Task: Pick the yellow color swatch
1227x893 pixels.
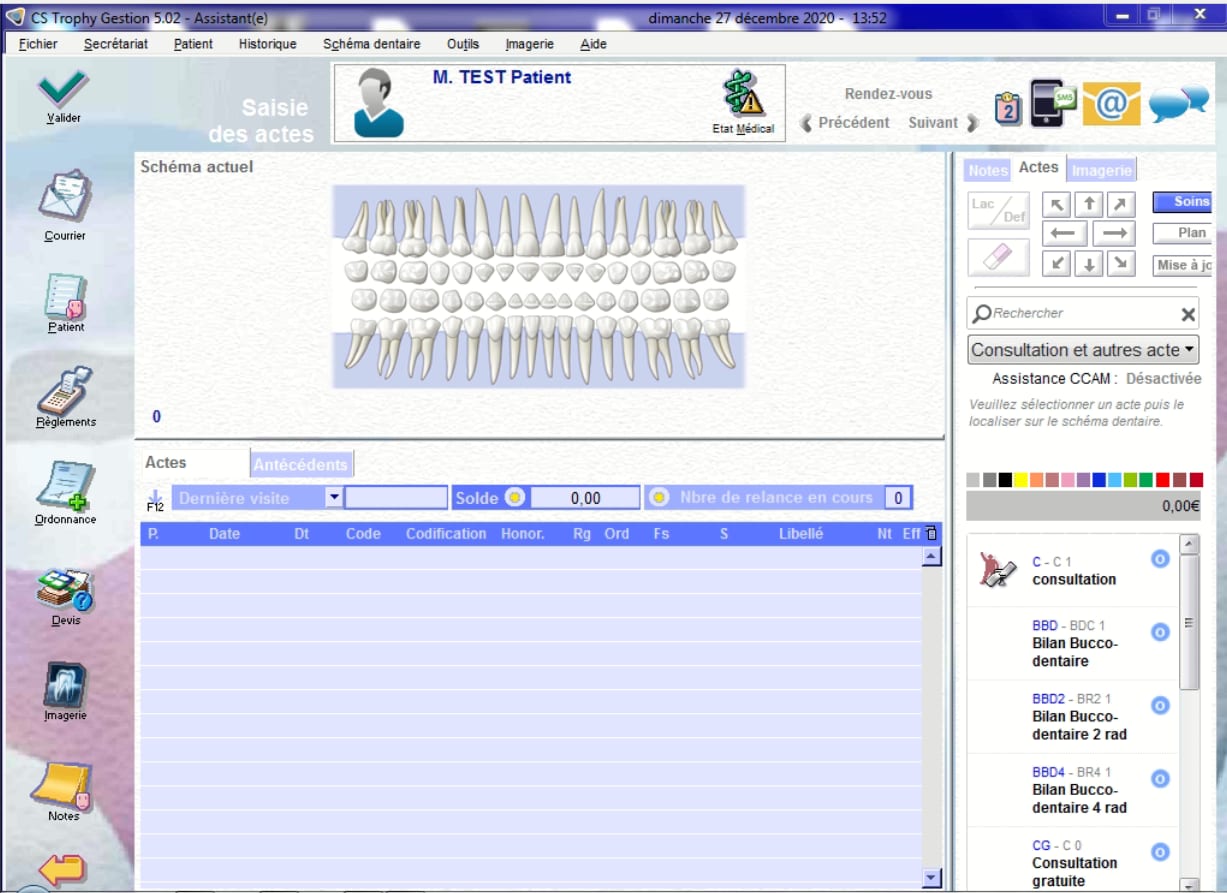Action: (1021, 480)
